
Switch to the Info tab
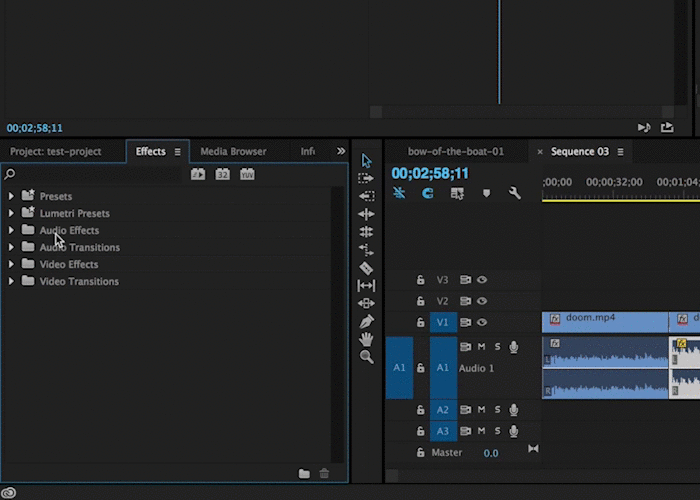(x=308, y=151)
